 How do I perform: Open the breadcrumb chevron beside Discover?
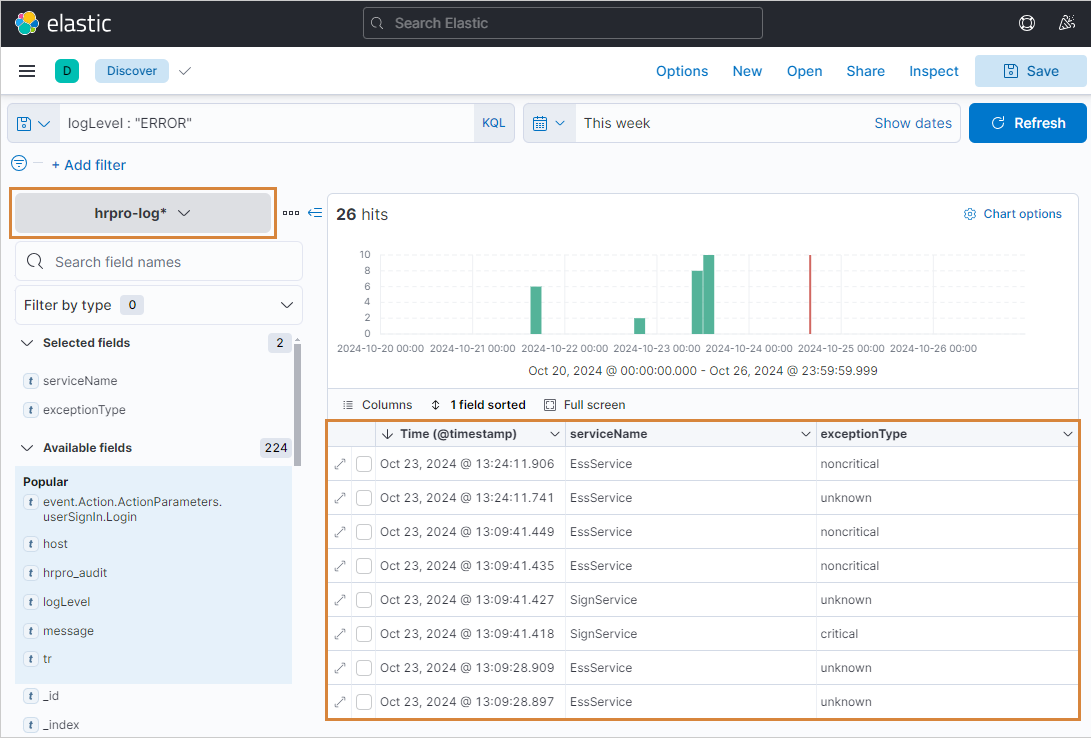185,71
